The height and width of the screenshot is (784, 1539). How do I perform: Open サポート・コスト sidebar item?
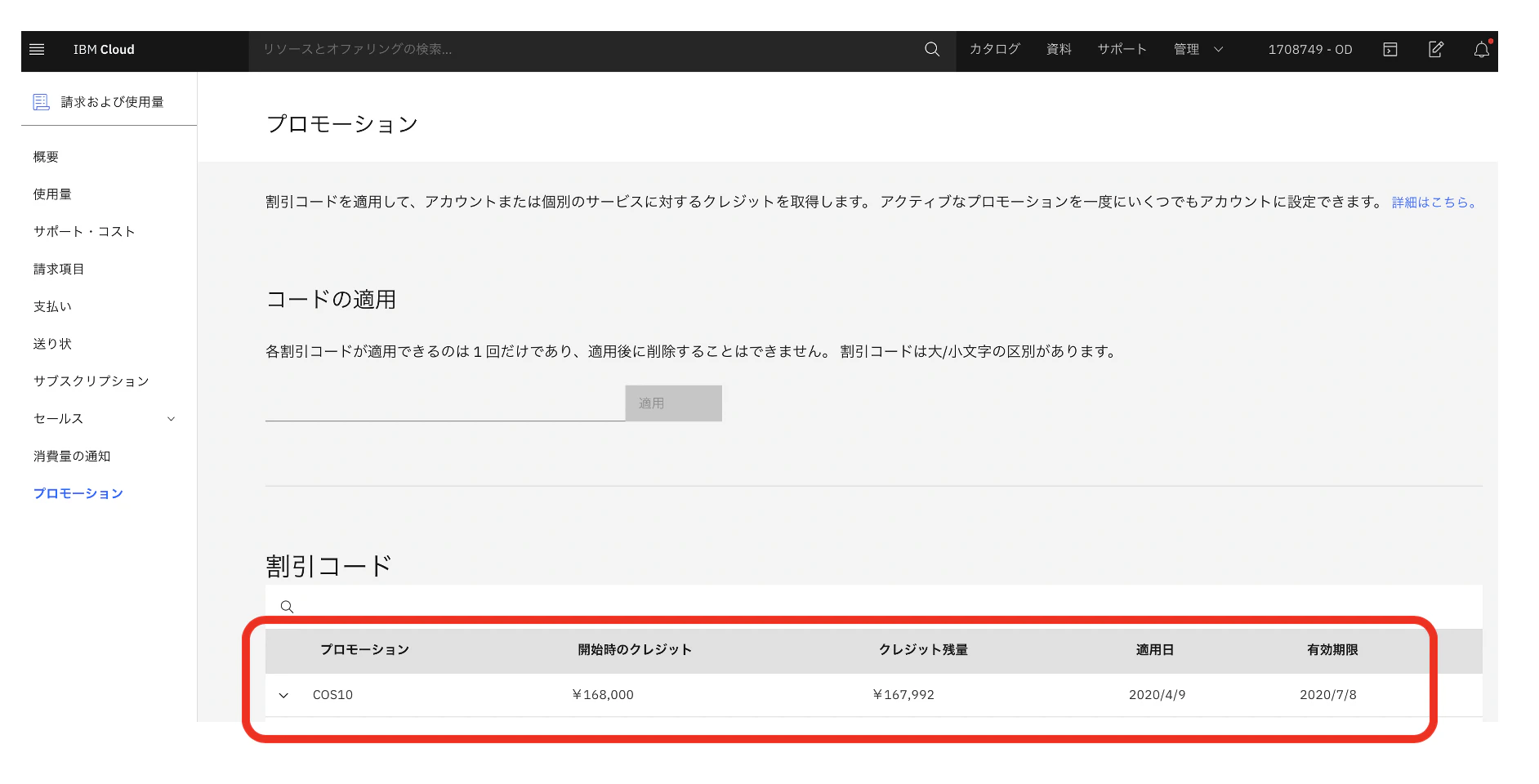[x=84, y=232]
